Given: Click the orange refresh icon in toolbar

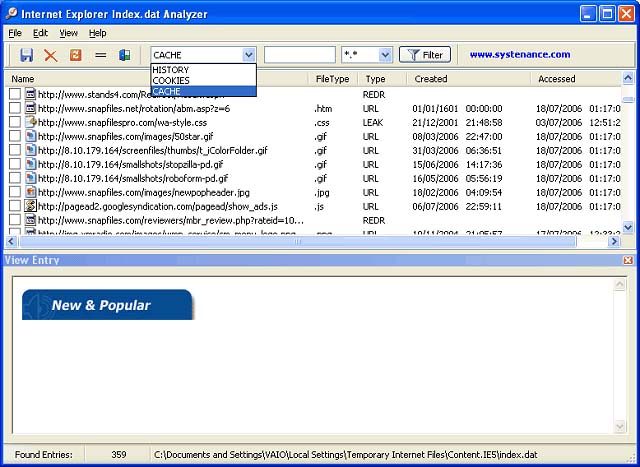Looking at the screenshot, I should pyautogui.click(x=75, y=55).
